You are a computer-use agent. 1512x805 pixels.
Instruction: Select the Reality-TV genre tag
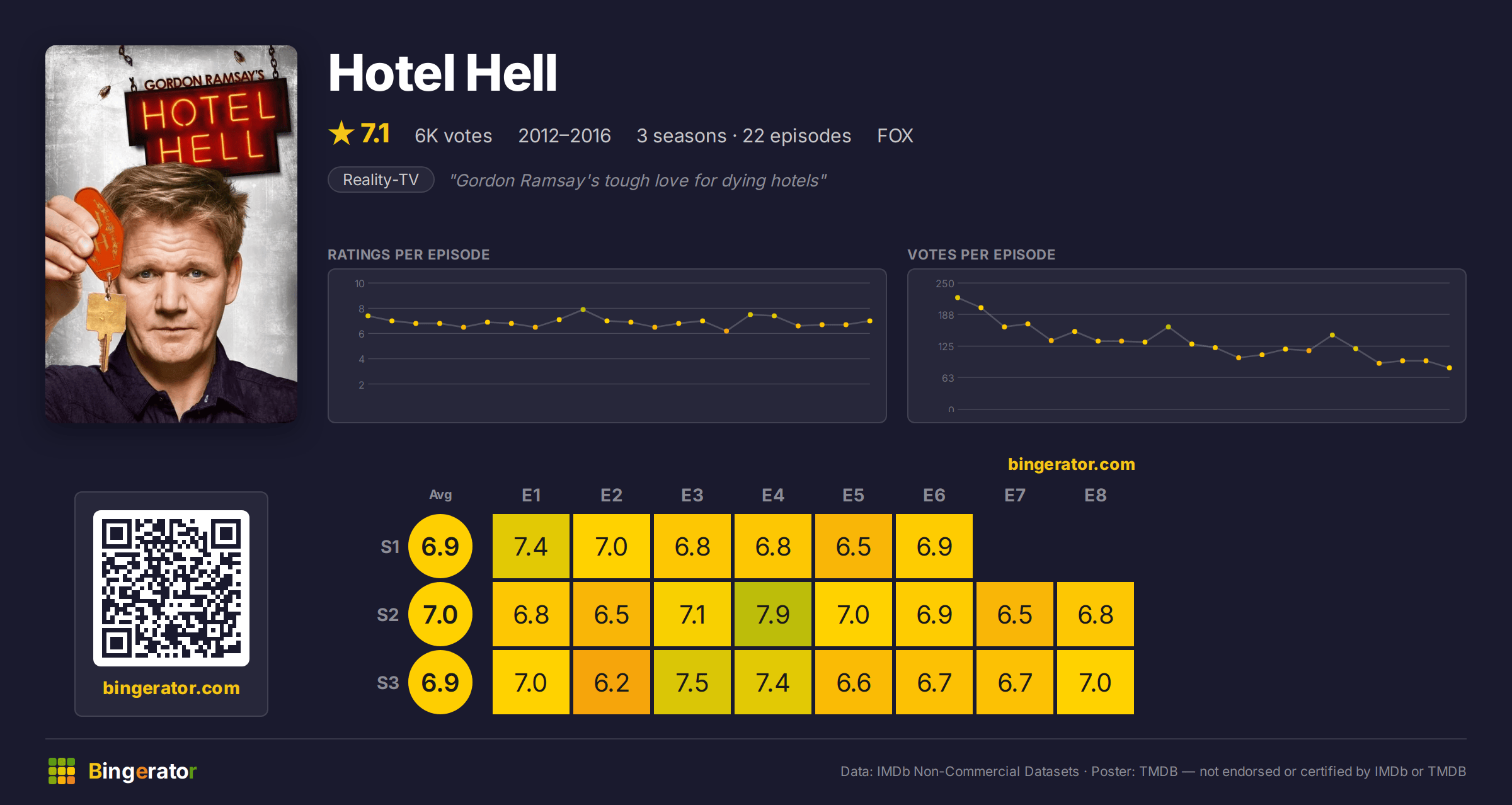(x=381, y=180)
